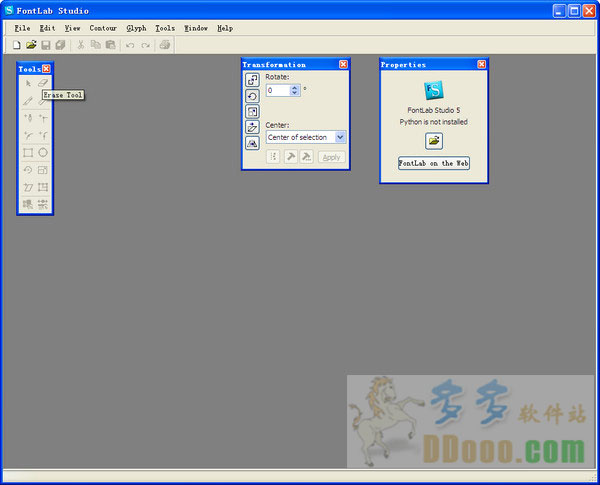Select the Ellipse tool in Tools panel
Viewport: 600px width, 485px height.
click(43, 152)
